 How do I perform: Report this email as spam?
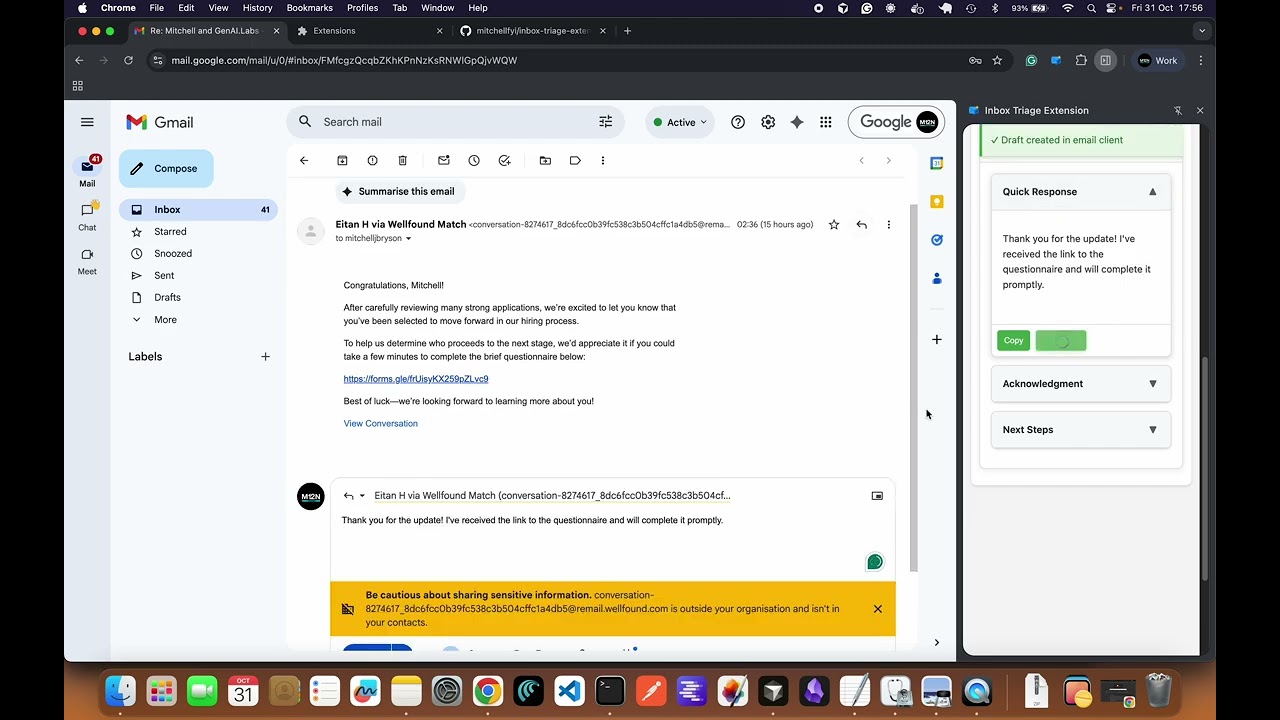tap(372, 160)
